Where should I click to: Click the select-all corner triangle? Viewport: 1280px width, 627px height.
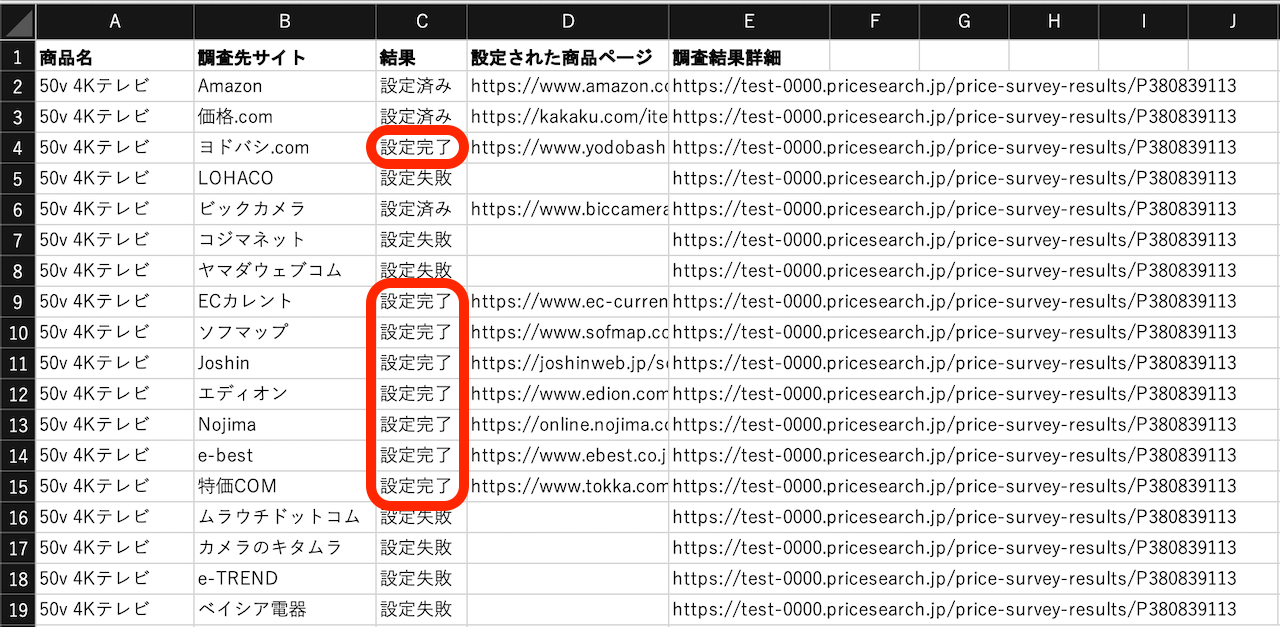[18, 21]
